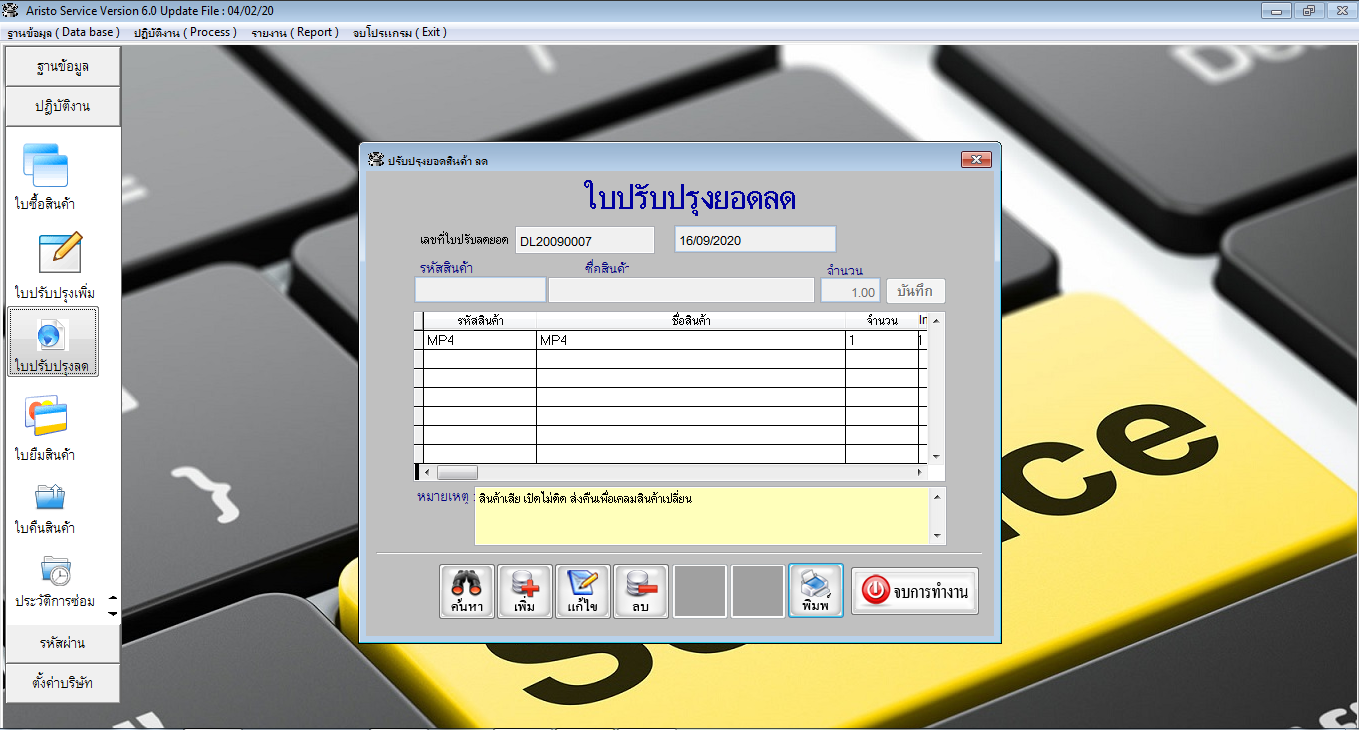Viewport: 1359px width, 730px height.
Task: Expand the ปฏิบัติงาน sidebar section
Action: pyautogui.click(x=63, y=106)
